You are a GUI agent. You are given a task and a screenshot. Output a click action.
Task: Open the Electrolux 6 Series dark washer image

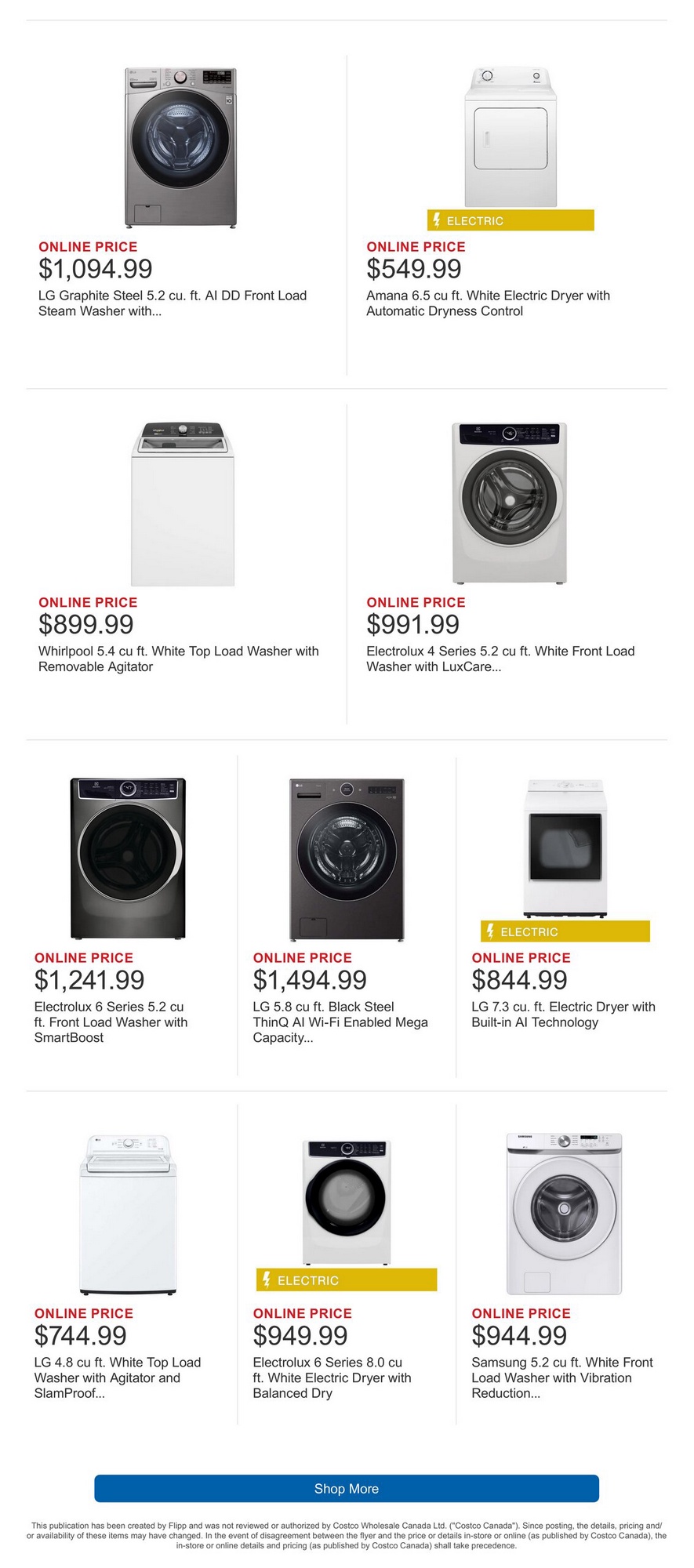click(129, 858)
